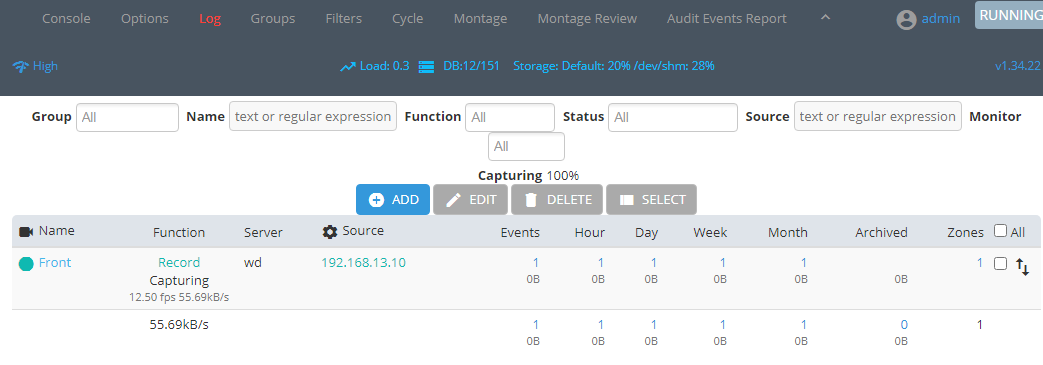The height and width of the screenshot is (365, 1043).
Task: Check the All monitors checkbox
Action: tap(1000, 231)
